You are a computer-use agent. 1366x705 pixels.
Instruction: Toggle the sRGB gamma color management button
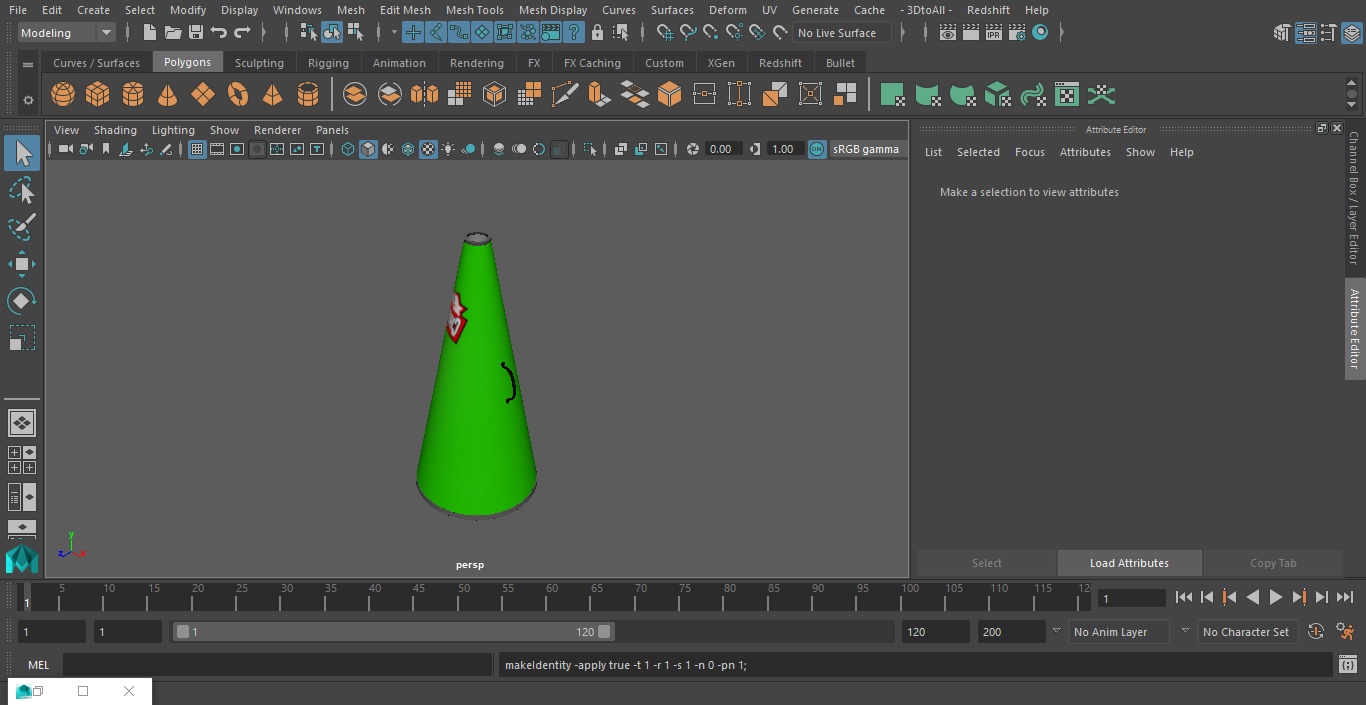(x=817, y=149)
